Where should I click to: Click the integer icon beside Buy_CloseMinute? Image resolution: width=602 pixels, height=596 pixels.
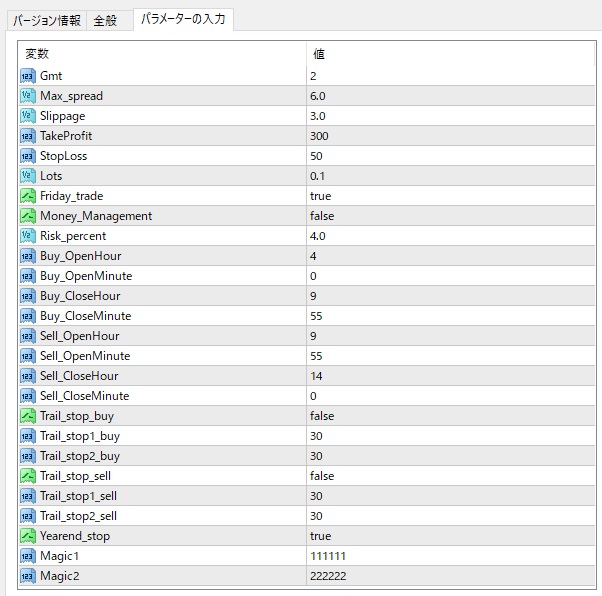click(x=28, y=316)
